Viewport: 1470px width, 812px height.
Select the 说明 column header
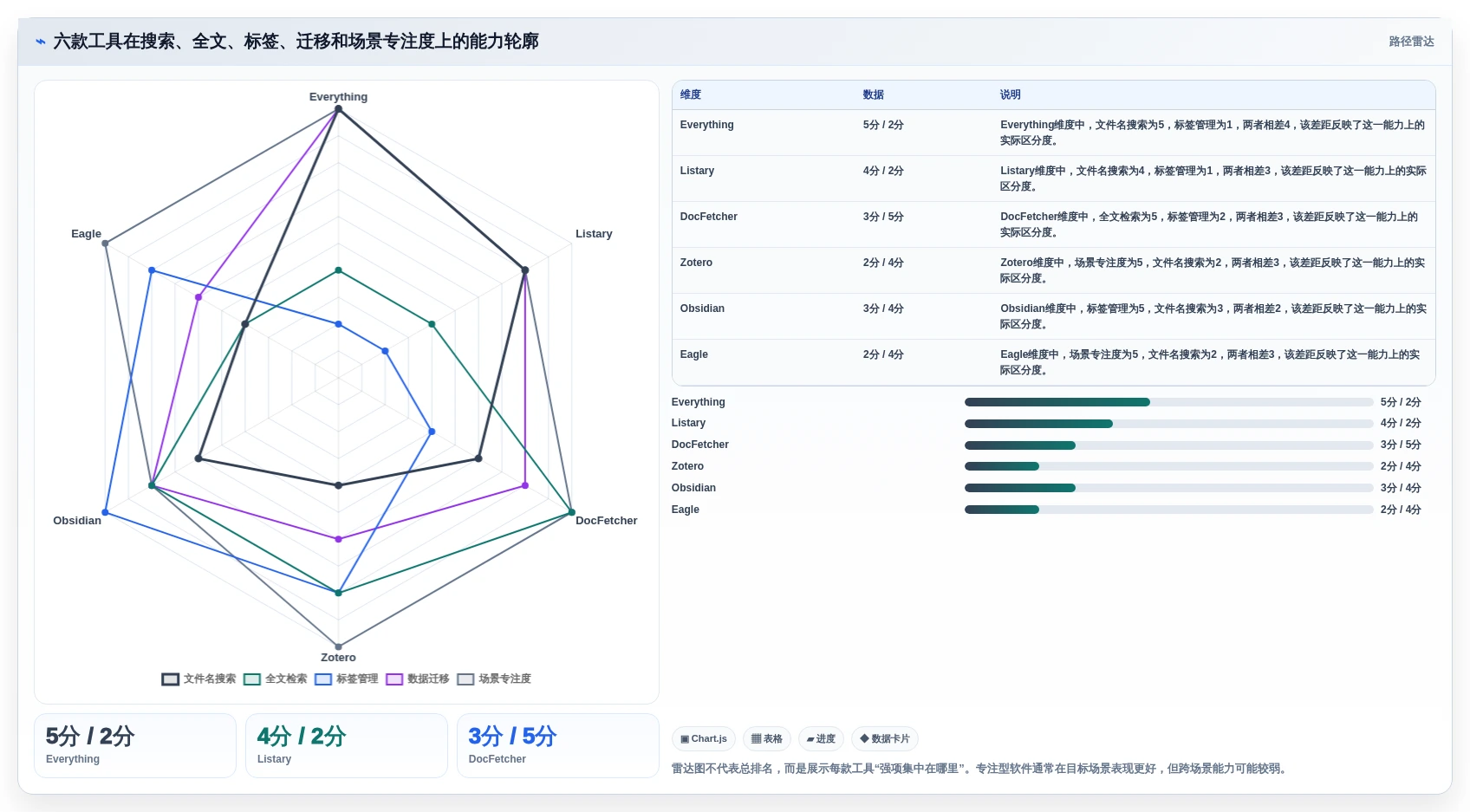click(1011, 94)
